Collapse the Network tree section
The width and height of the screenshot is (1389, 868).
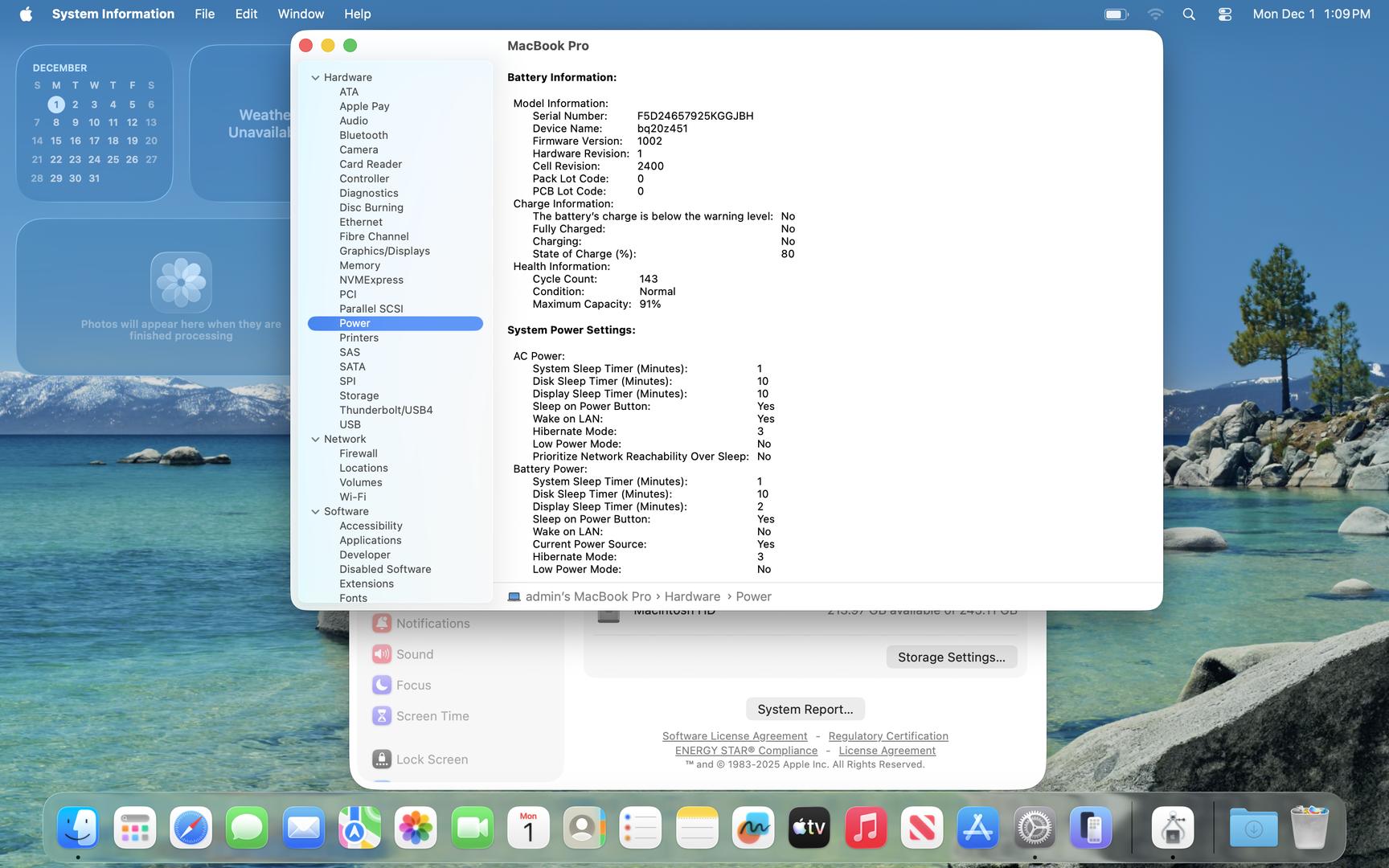coord(315,440)
